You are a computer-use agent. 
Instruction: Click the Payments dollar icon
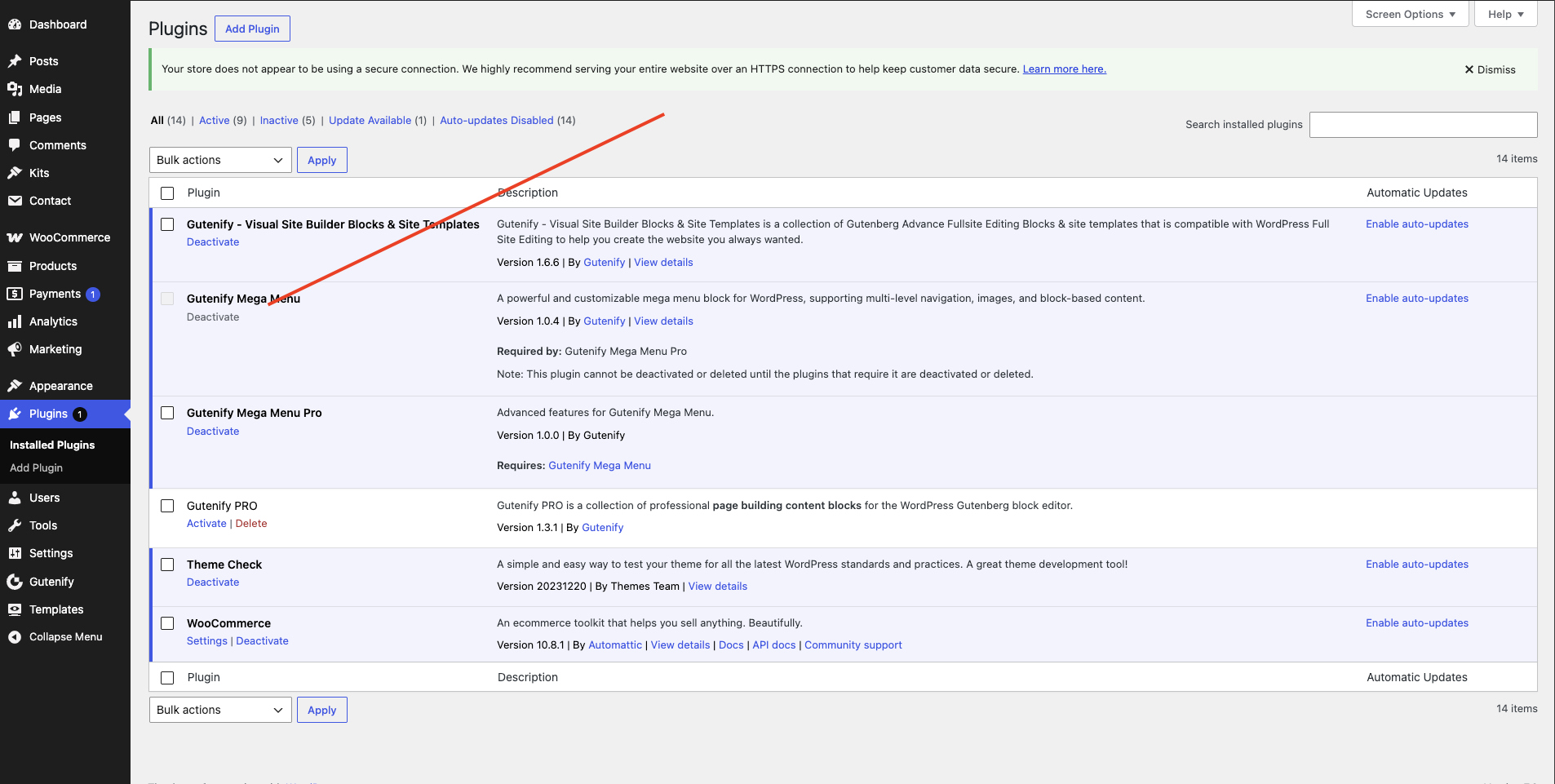click(15, 294)
